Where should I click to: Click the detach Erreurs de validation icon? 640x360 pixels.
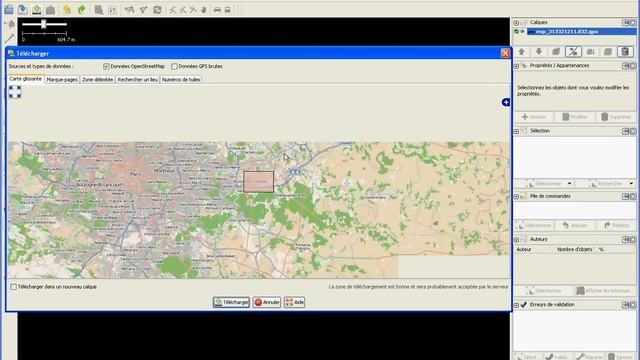[625, 305]
